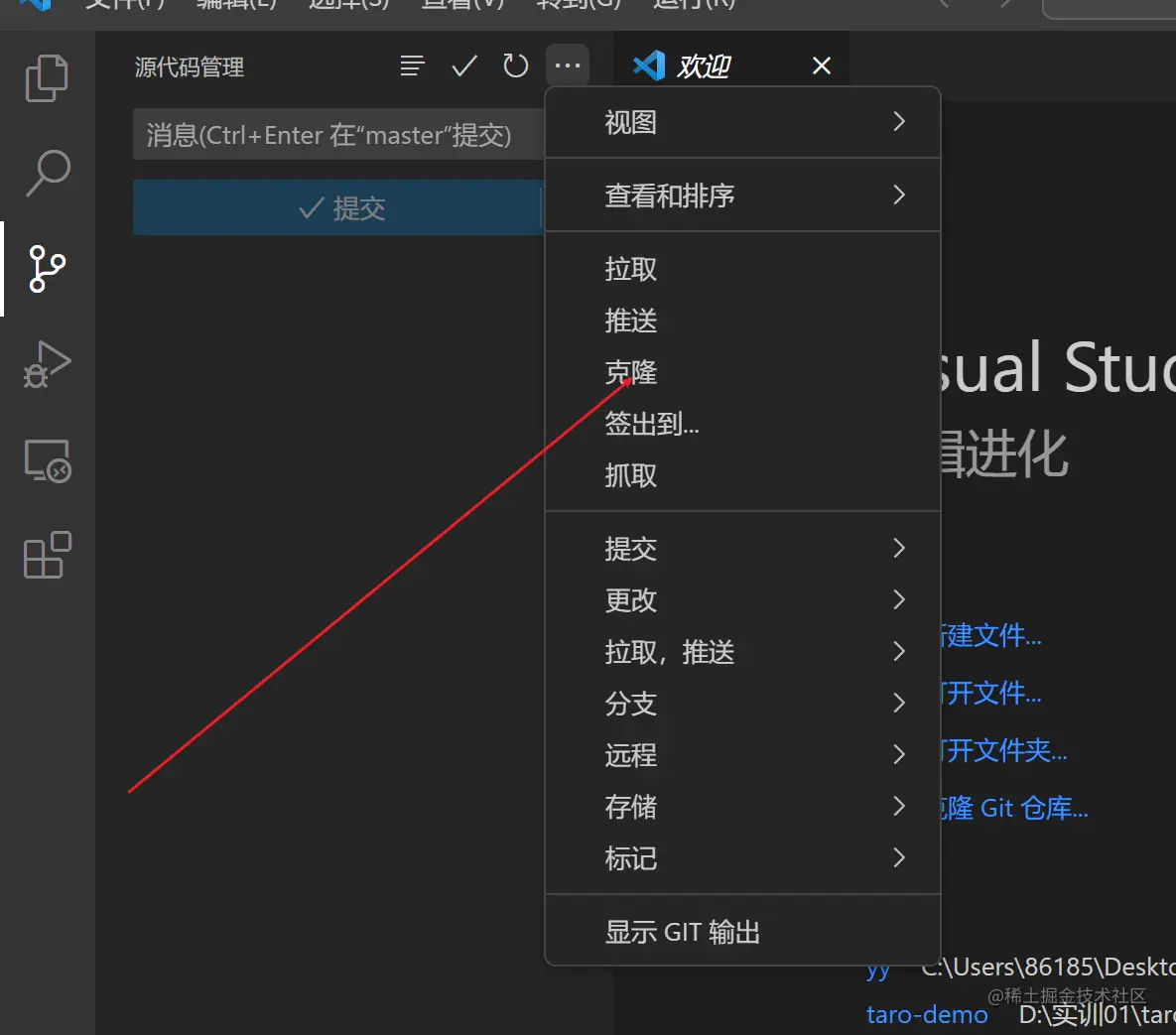This screenshot has width=1176, height=1035.
Task: Switch to the 欢迎 tab
Action: point(705,65)
